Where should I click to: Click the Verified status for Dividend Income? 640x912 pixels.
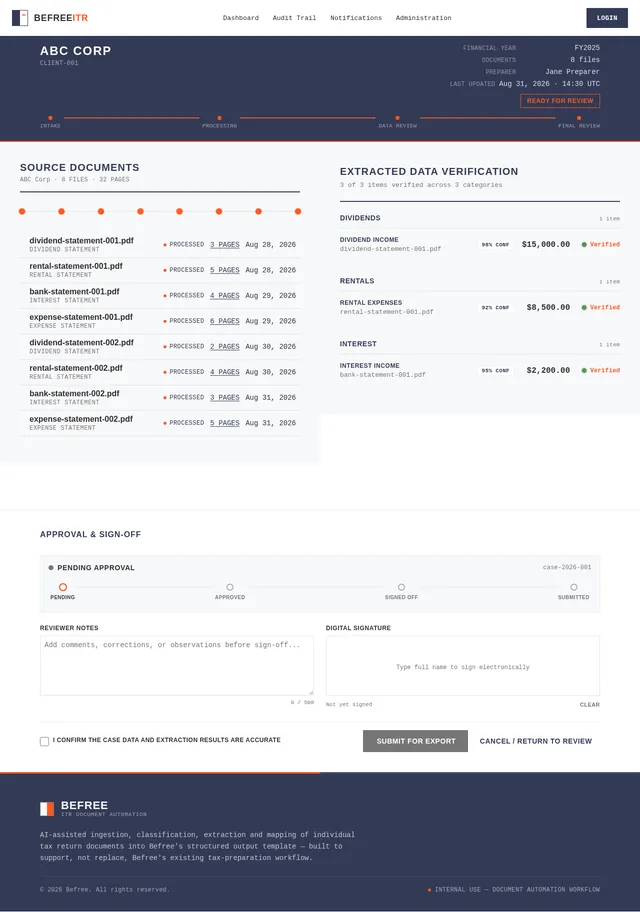point(600,245)
